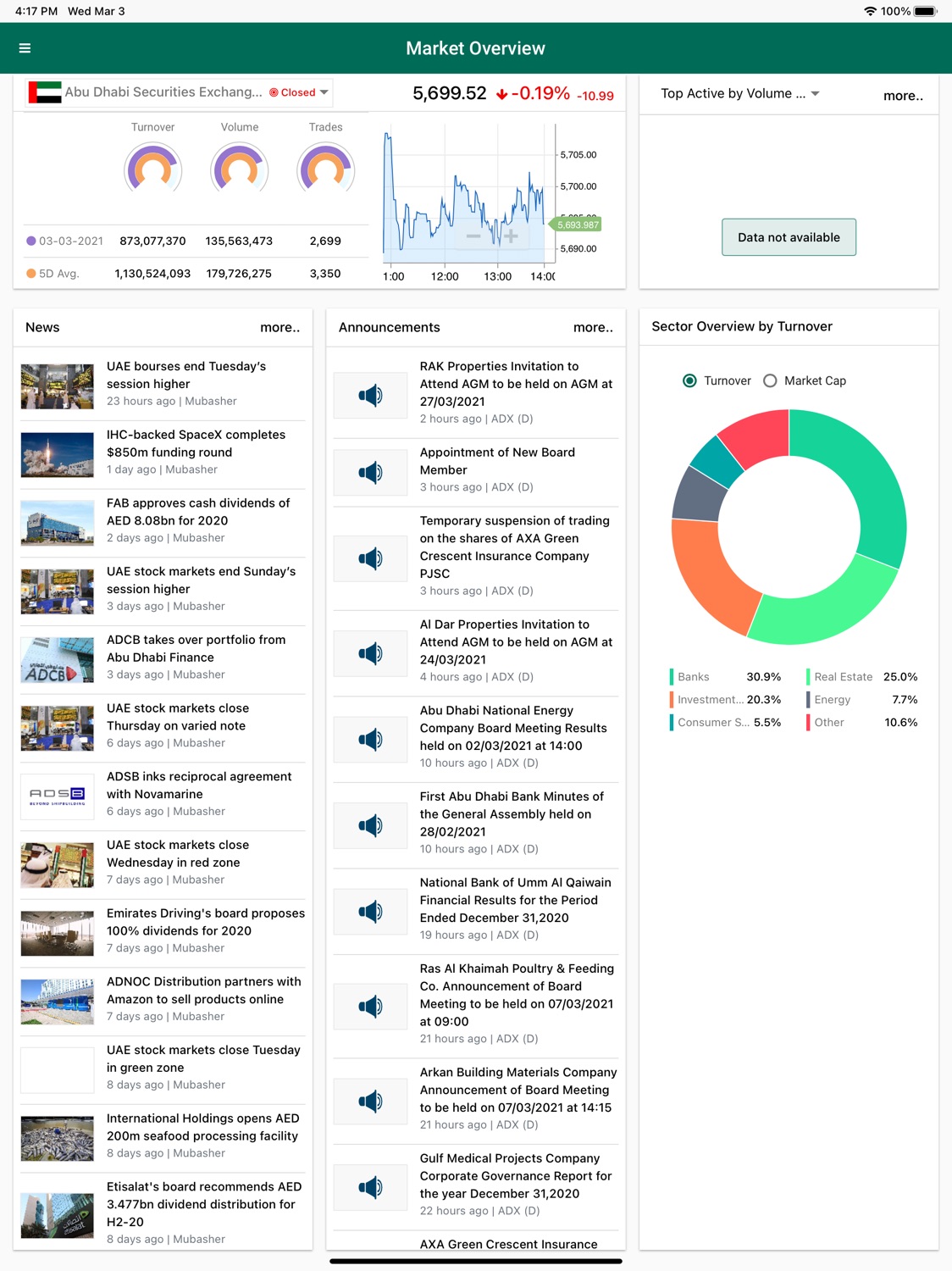Open the Abu Dhabi Securities Exchange dropdown
The width and height of the screenshot is (952, 1271).
[x=178, y=92]
